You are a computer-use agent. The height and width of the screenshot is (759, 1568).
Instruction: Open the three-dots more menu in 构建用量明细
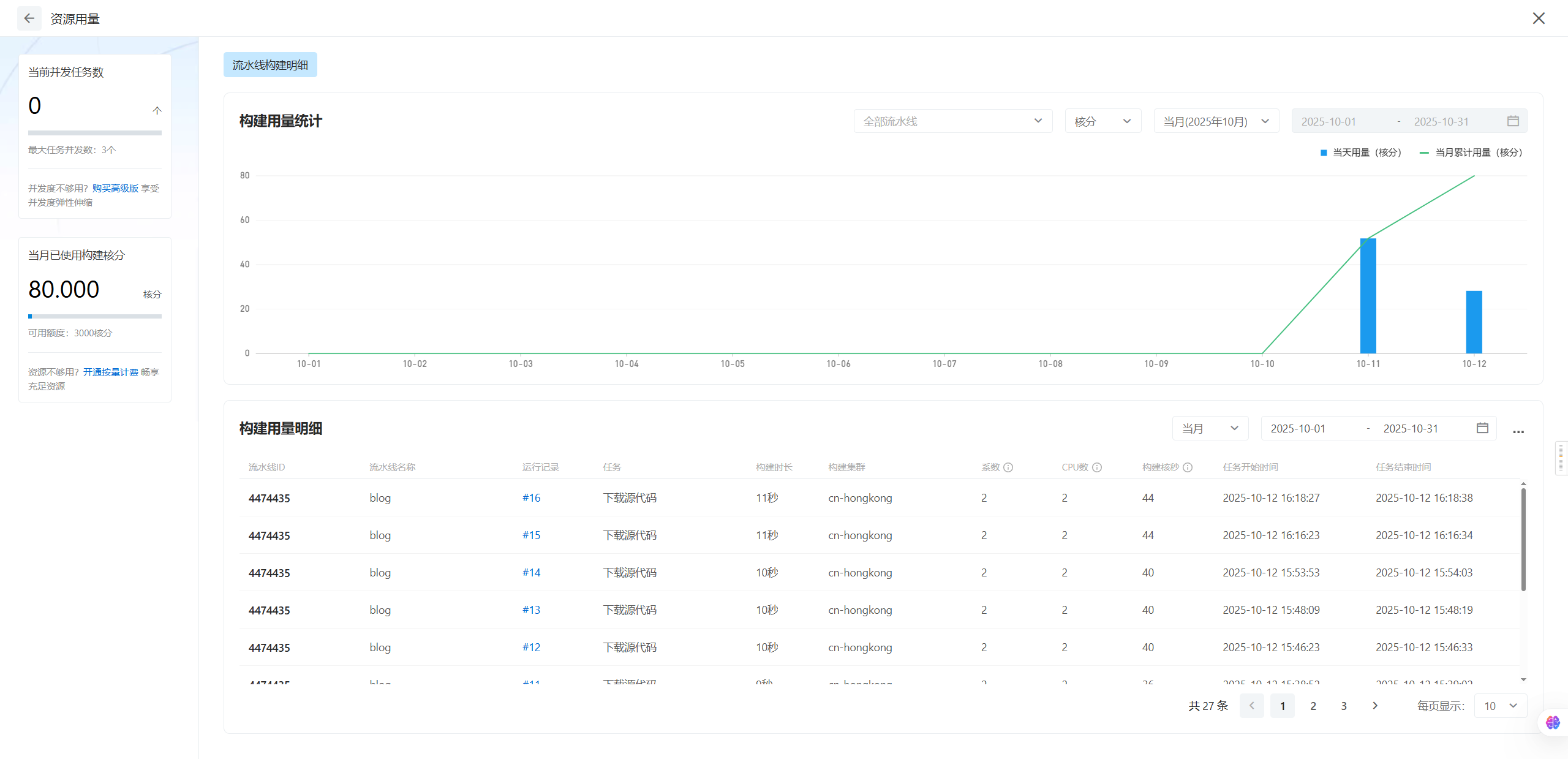pyautogui.click(x=1518, y=431)
